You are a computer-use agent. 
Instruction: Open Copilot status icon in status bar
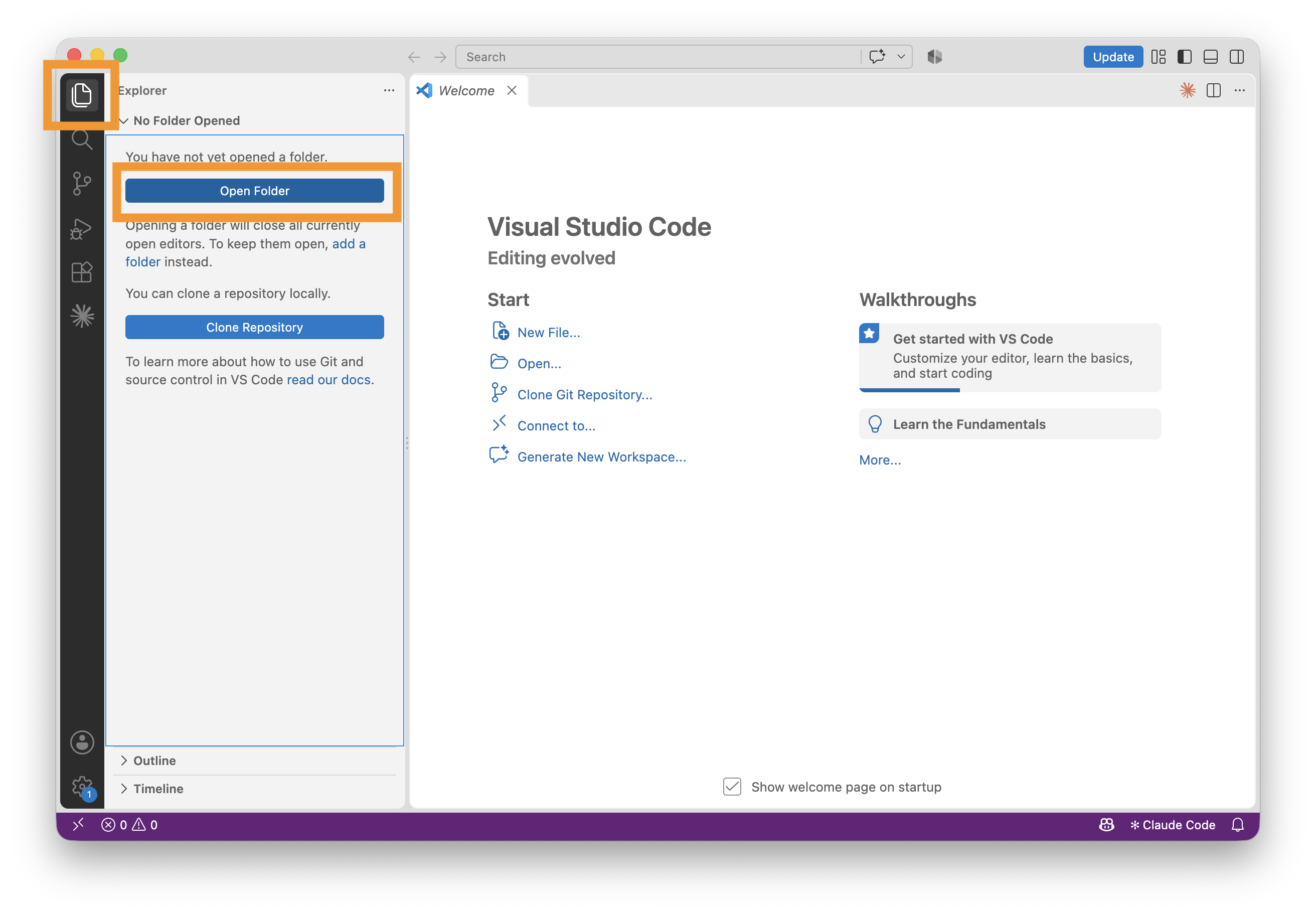pyautogui.click(x=1106, y=824)
